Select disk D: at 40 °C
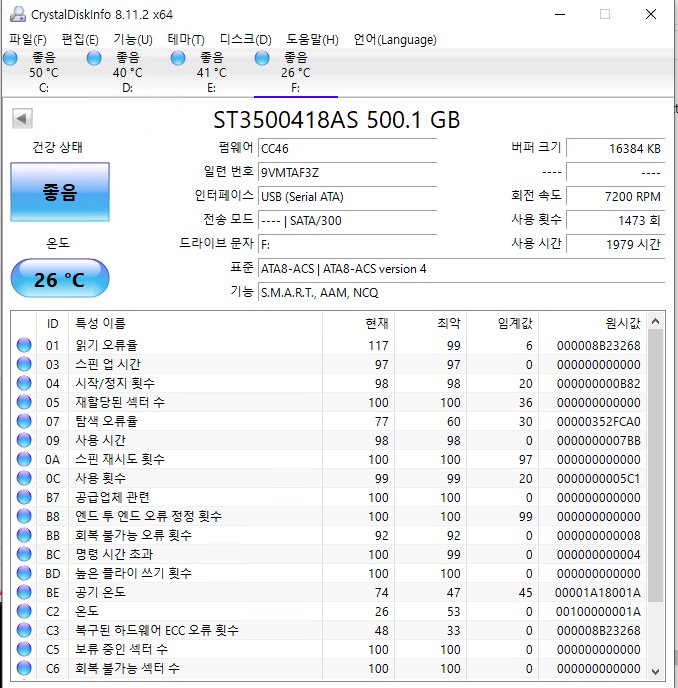This screenshot has width=678, height=688. (x=127, y=72)
